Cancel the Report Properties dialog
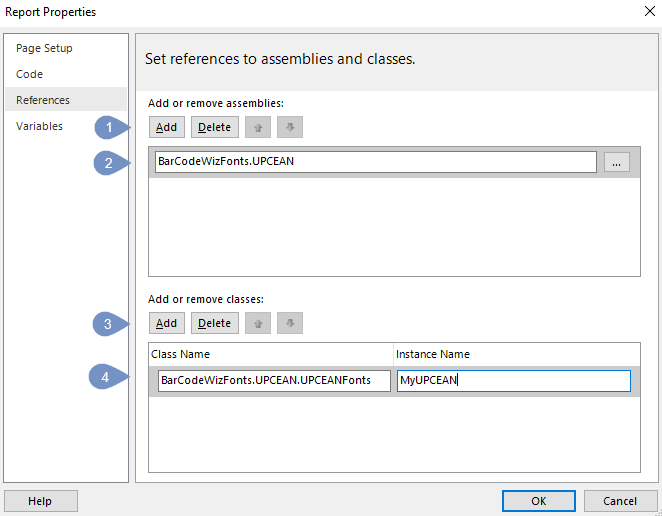The height and width of the screenshot is (516, 662). (620, 501)
